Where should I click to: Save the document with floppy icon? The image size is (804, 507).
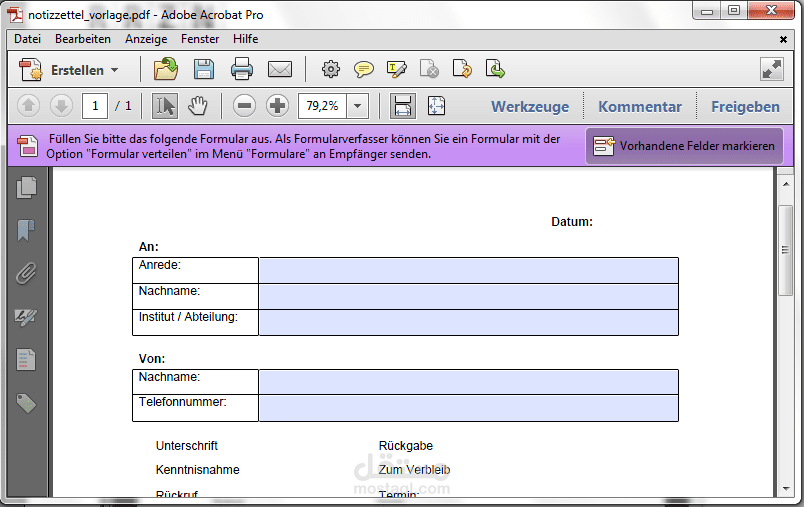coord(204,69)
